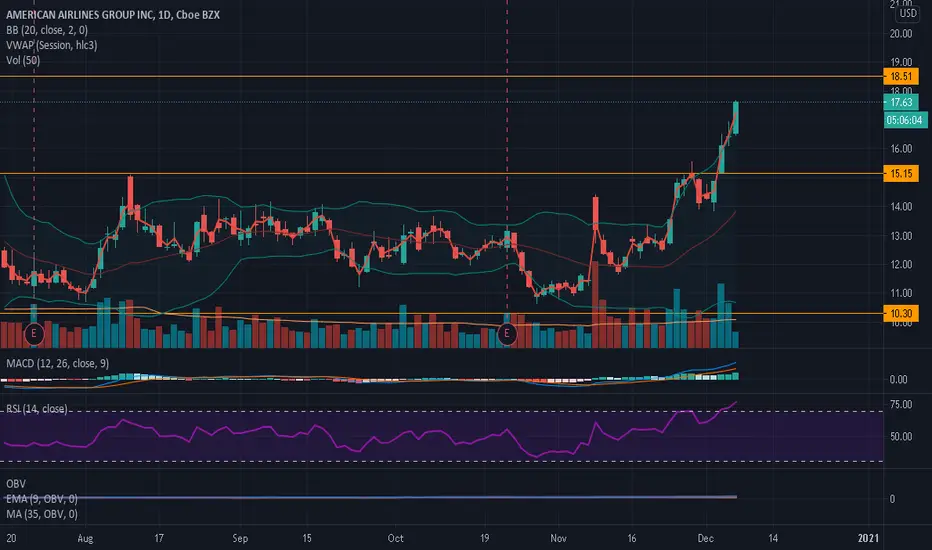Click the 17 date on time axis
Image resolution: width=932 pixels, height=550 pixels.
click(159, 538)
